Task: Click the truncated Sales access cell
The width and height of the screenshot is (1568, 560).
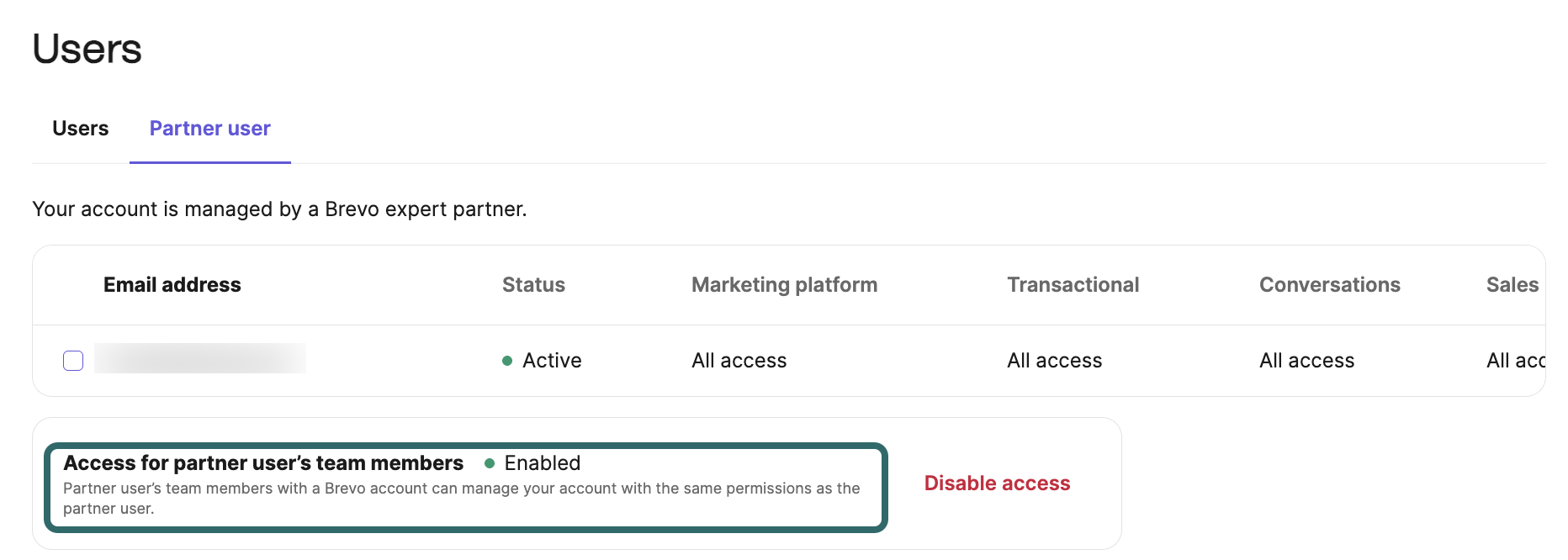Action: (1515, 361)
